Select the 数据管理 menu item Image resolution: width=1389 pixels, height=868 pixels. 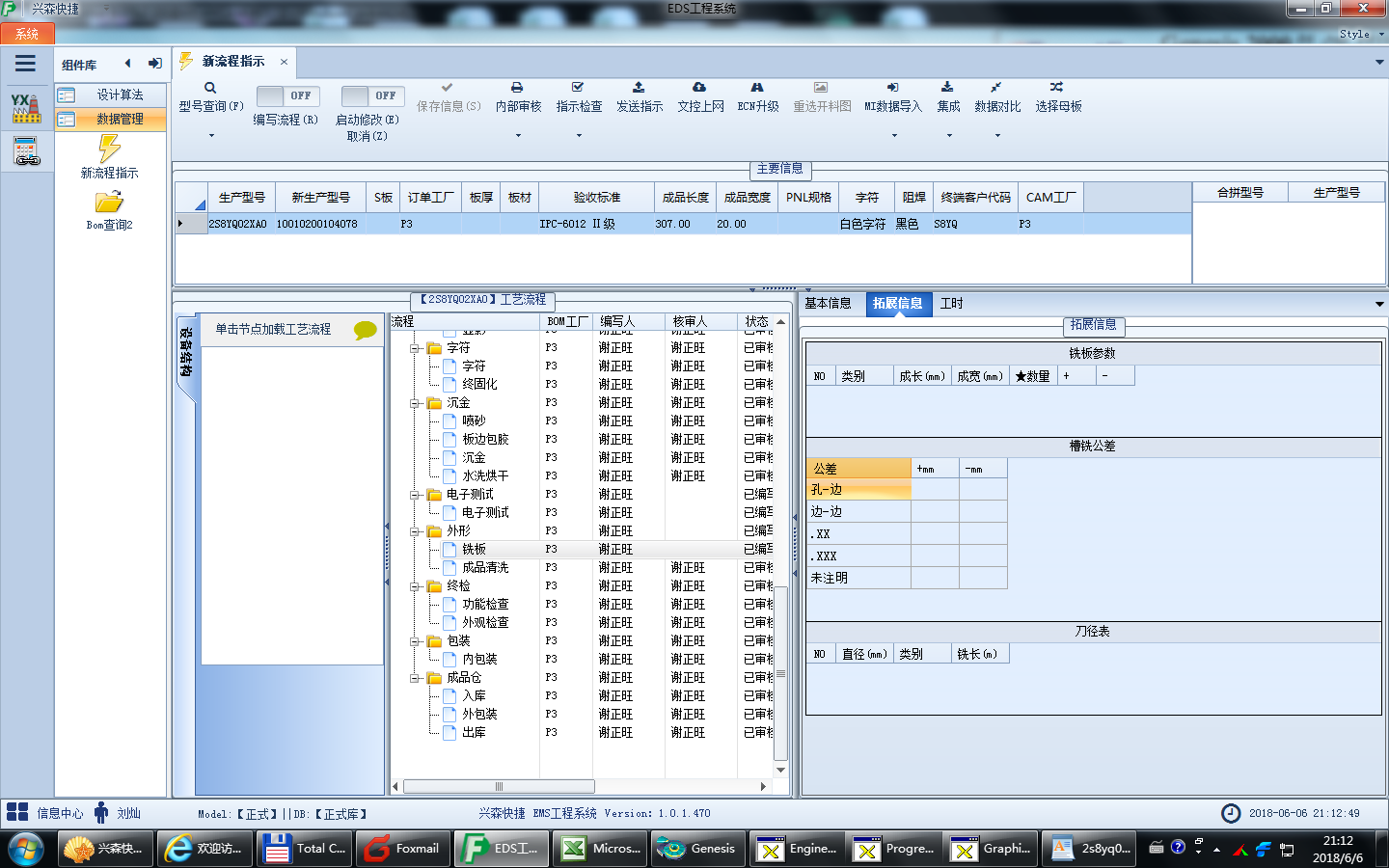coord(110,119)
